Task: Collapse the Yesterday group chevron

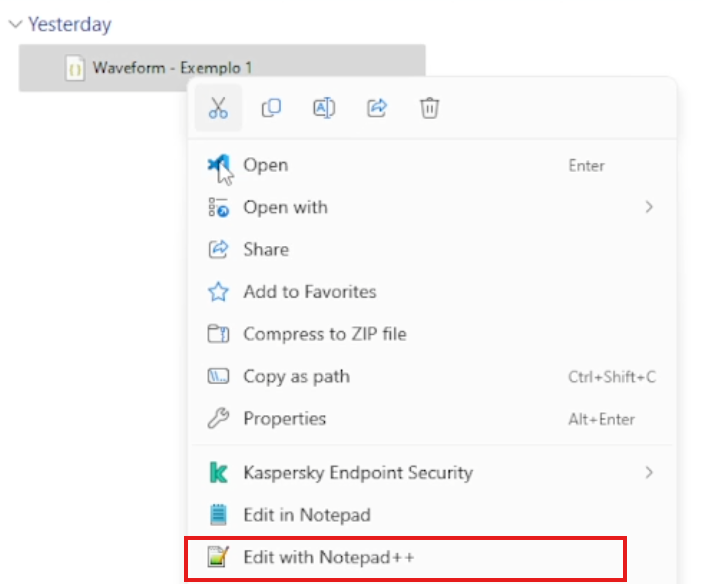Action: click(14, 25)
